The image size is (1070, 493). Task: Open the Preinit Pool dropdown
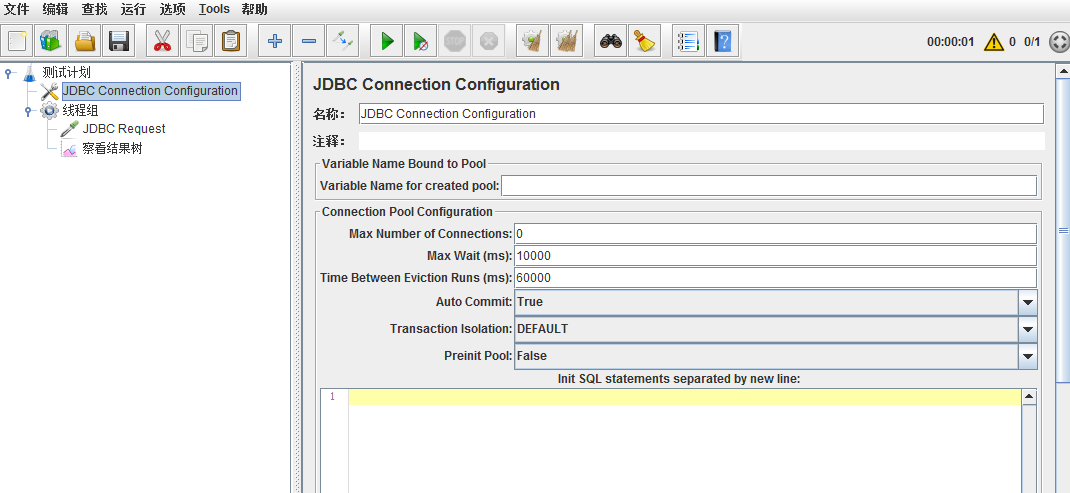click(1028, 356)
